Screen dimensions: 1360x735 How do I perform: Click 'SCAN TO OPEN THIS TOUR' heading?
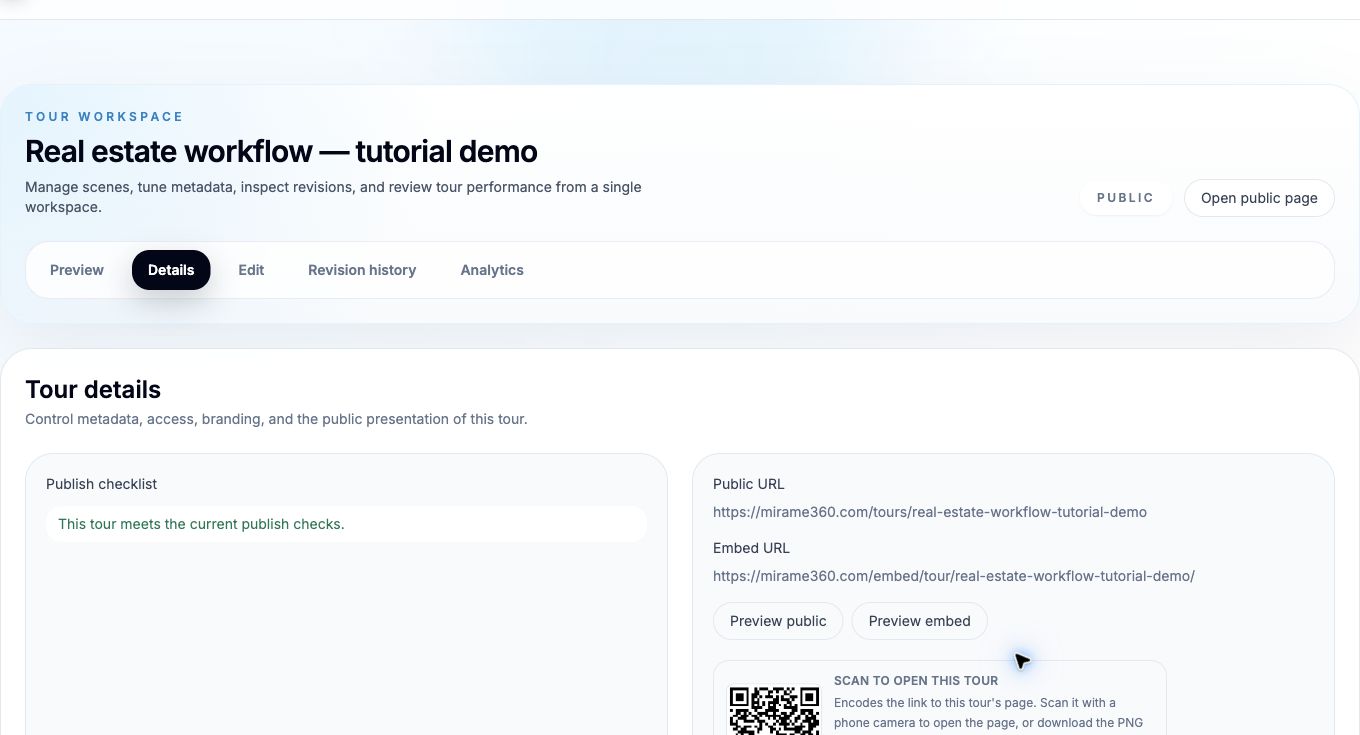[x=916, y=681]
